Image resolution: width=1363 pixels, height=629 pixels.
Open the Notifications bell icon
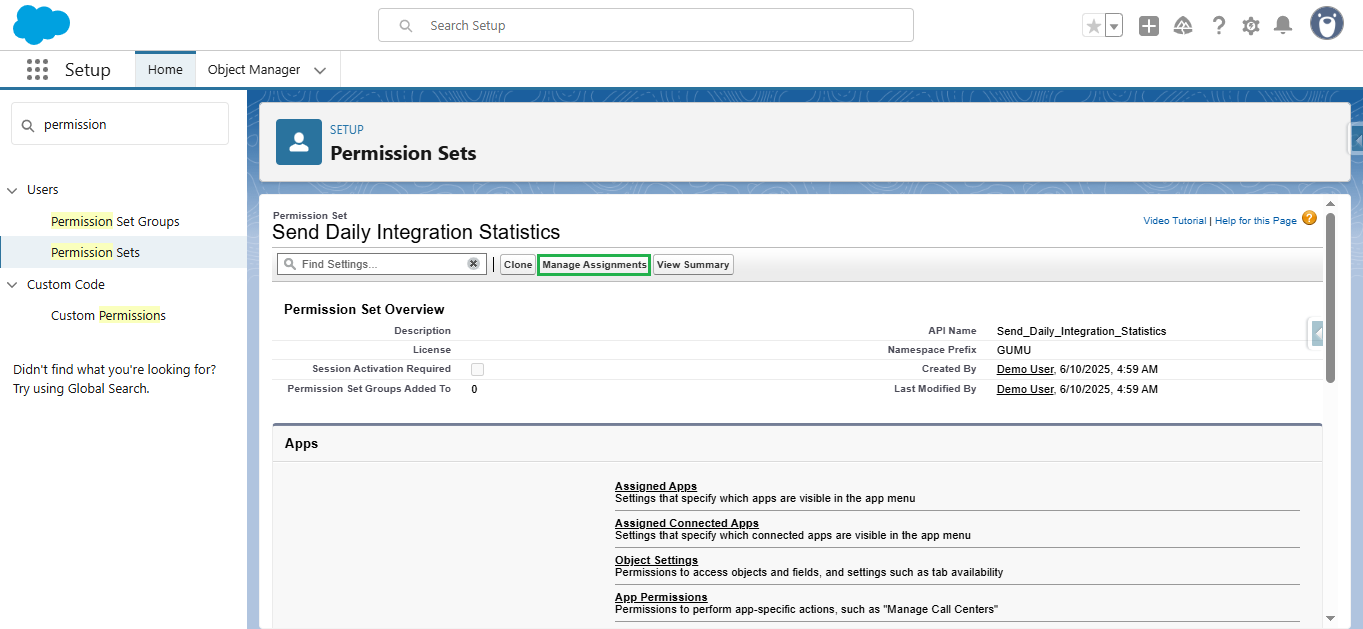1283,26
